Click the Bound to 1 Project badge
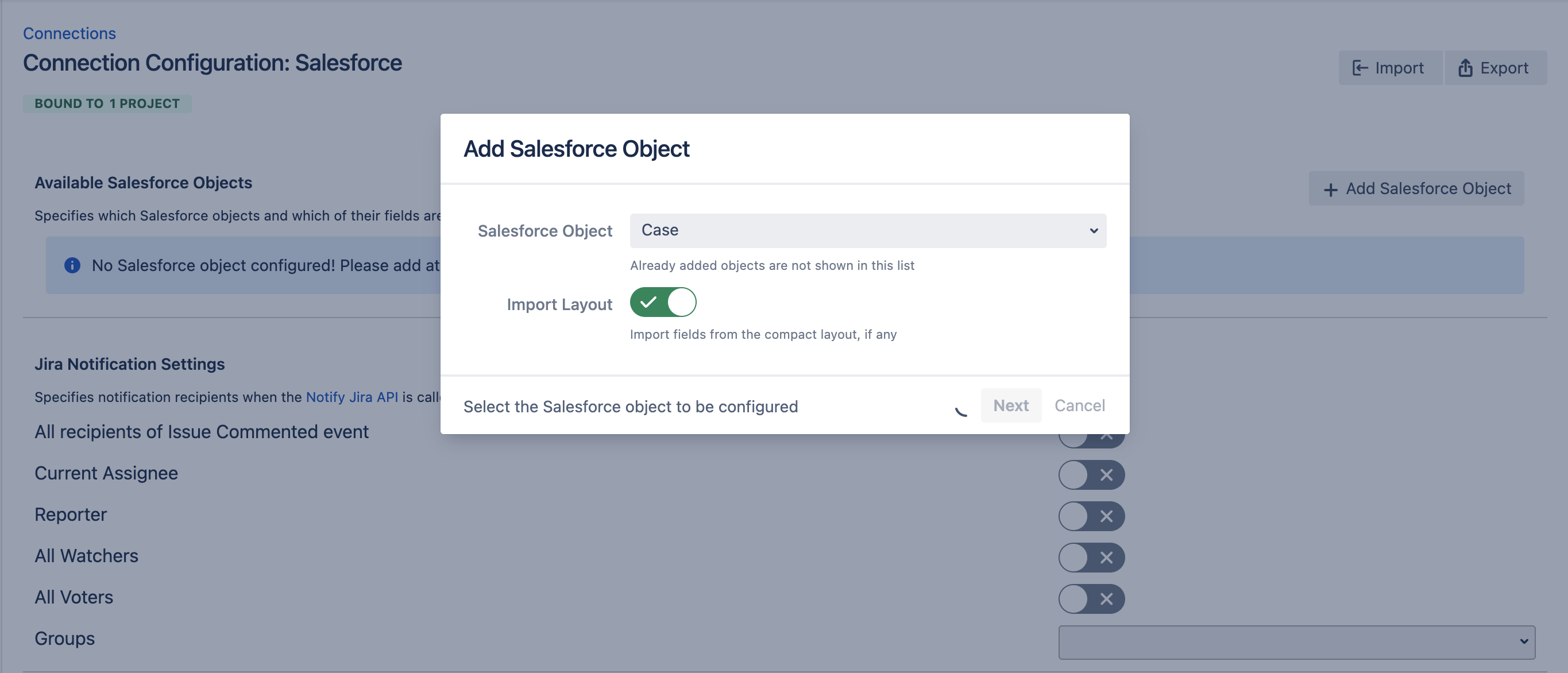Image resolution: width=1568 pixels, height=673 pixels. click(x=107, y=103)
